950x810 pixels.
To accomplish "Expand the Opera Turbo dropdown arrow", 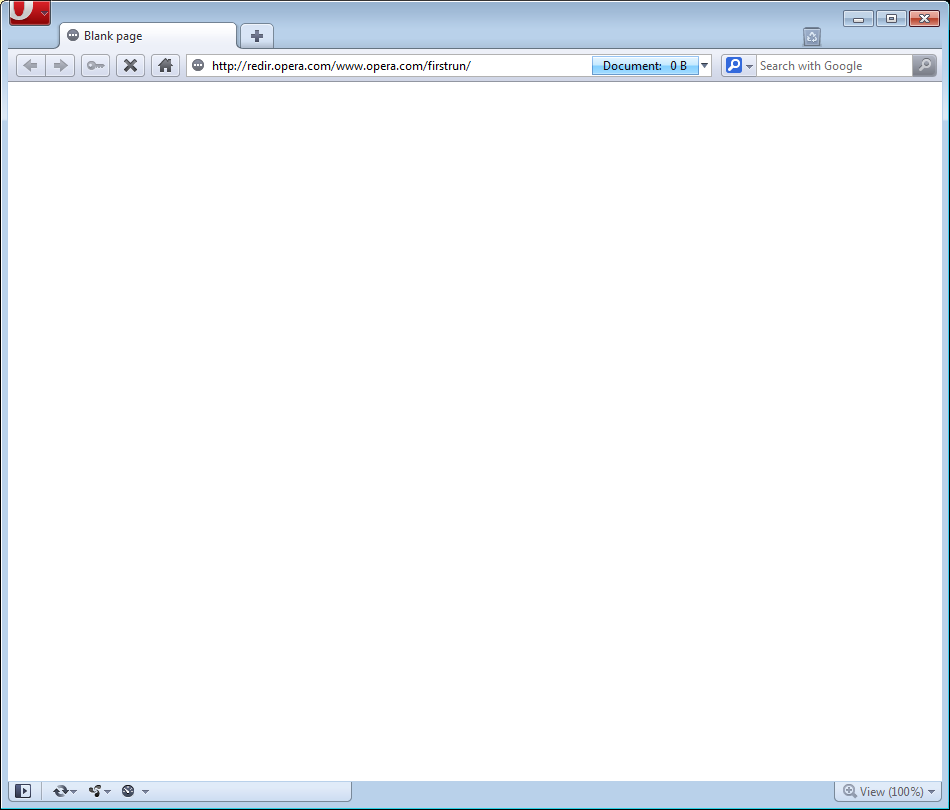I will 145,791.
